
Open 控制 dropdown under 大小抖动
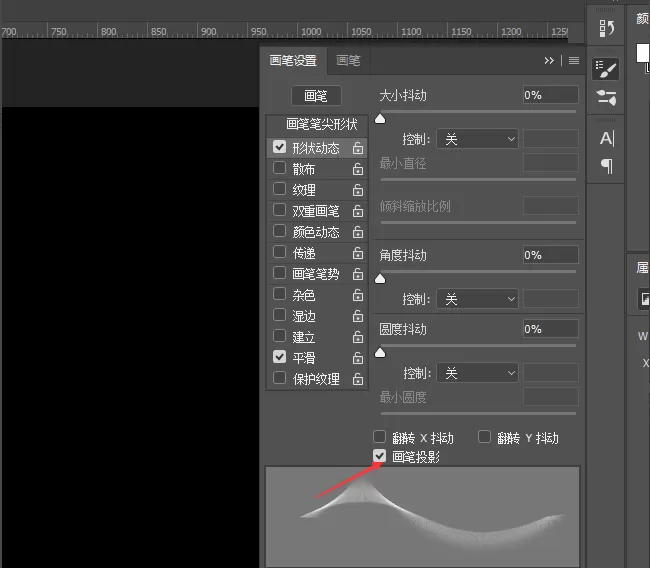point(477,139)
